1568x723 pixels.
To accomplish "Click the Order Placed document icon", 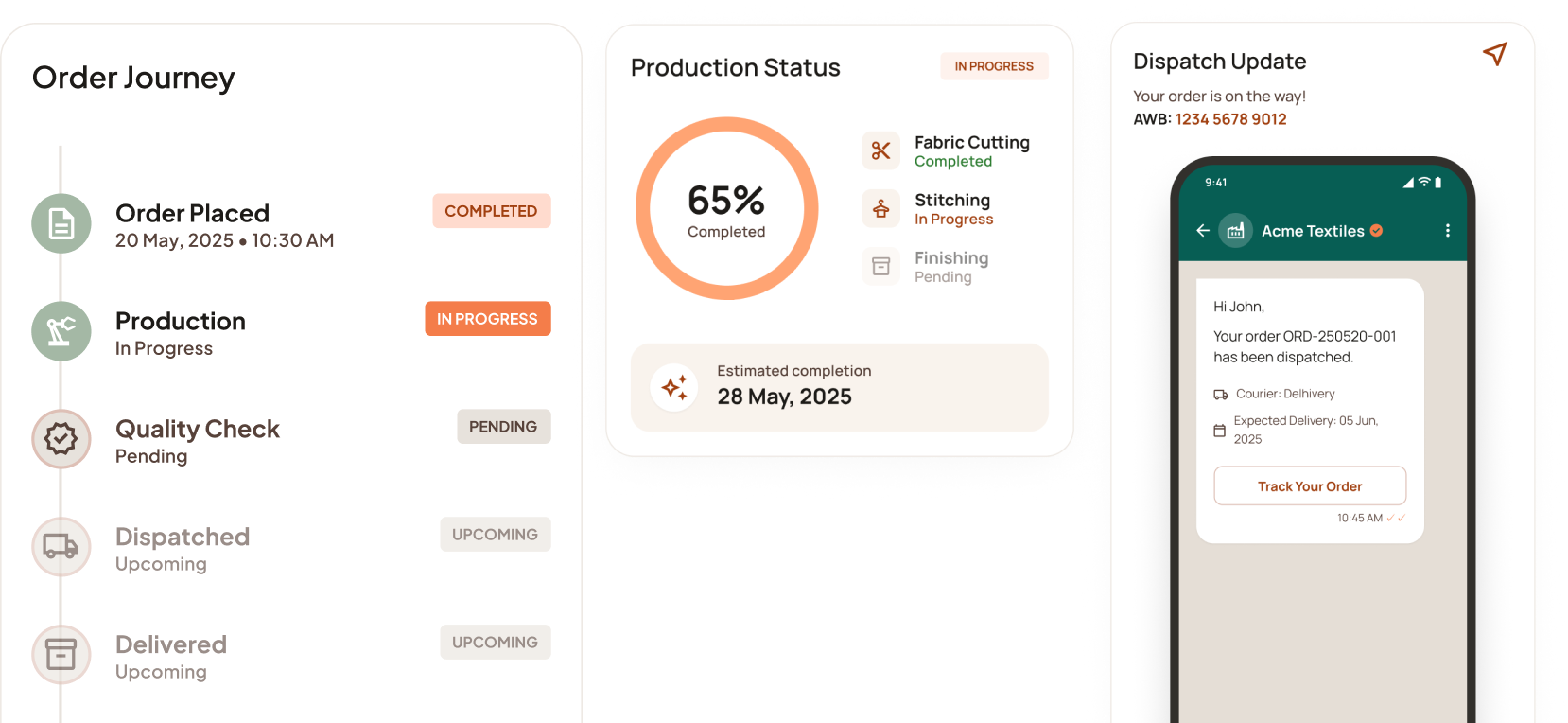I will 61,223.
